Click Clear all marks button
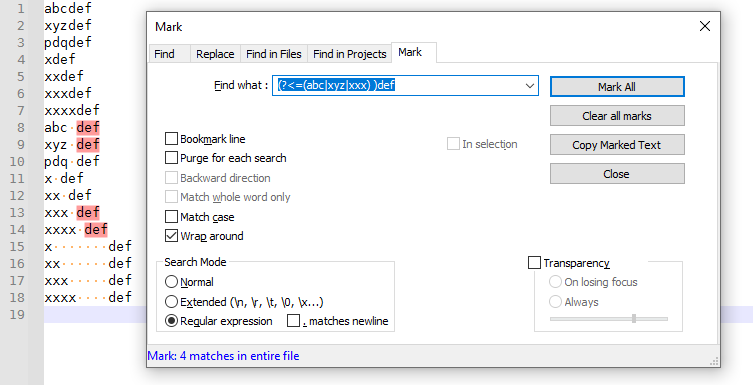Viewport: 753px width, 385px height. tap(617, 116)
